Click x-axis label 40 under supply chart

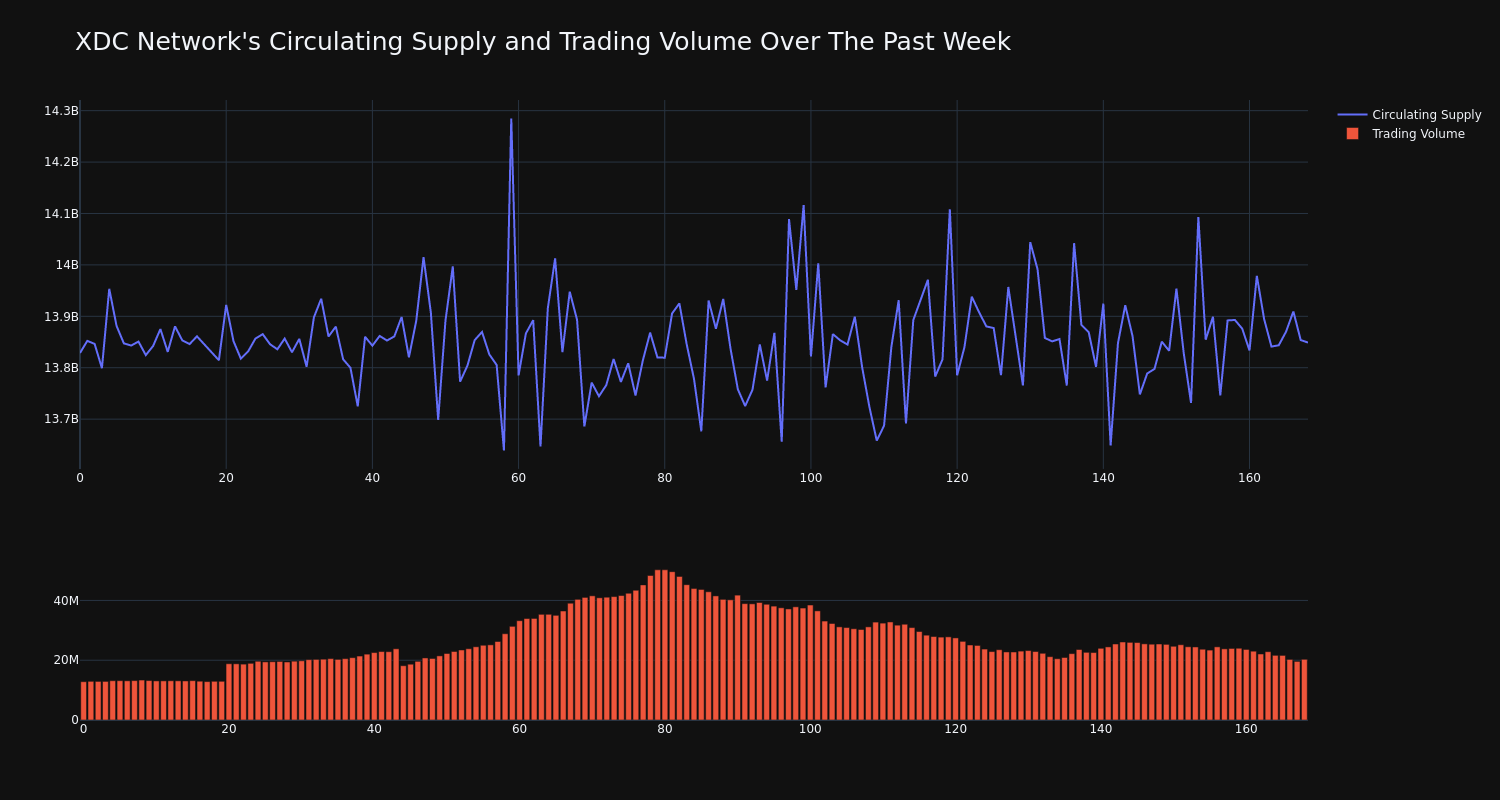click(x=372, y=478)
